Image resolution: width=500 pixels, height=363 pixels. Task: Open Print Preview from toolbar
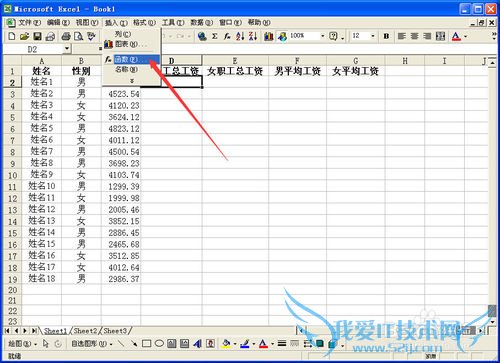pyautogui.click(x=79, y=36)
